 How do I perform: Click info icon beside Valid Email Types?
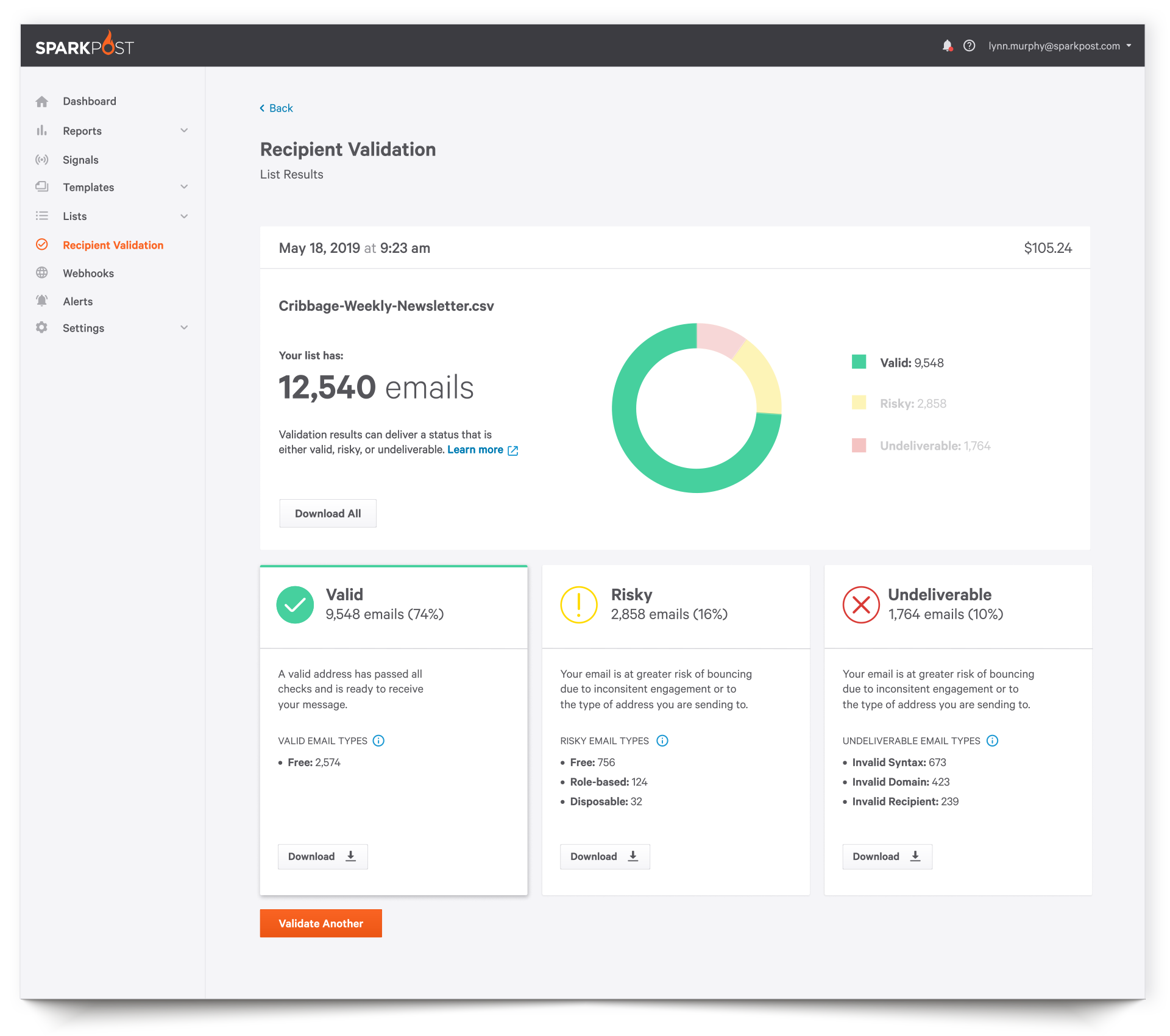(378, 740)
